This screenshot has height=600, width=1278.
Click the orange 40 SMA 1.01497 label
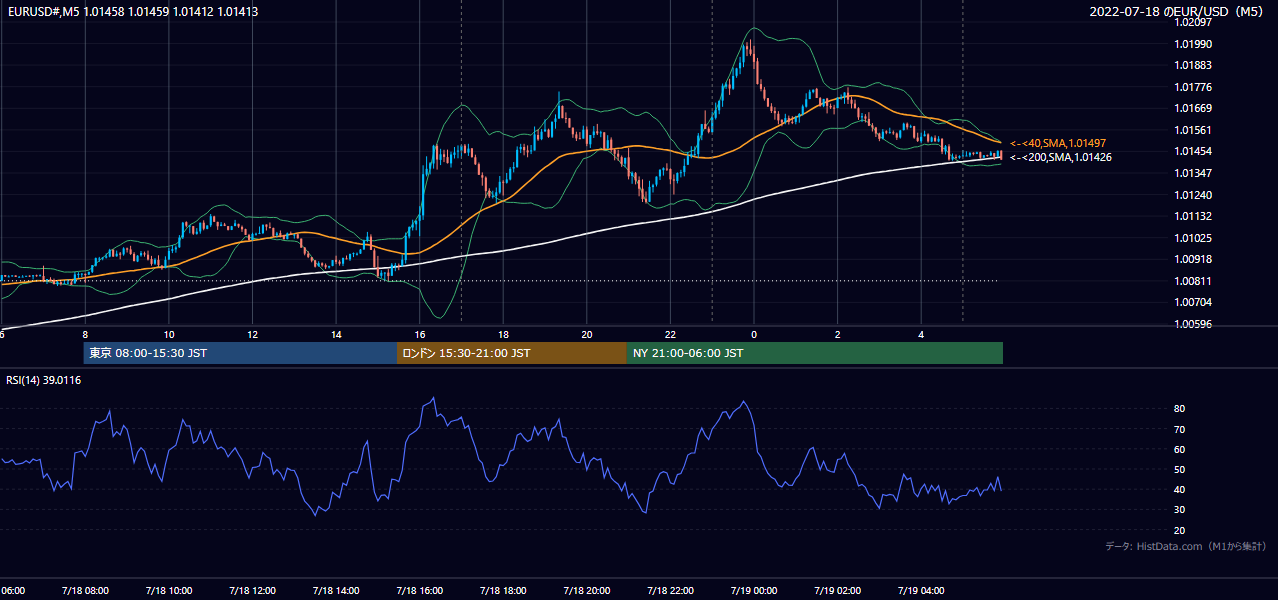(x=1057, y=144)
